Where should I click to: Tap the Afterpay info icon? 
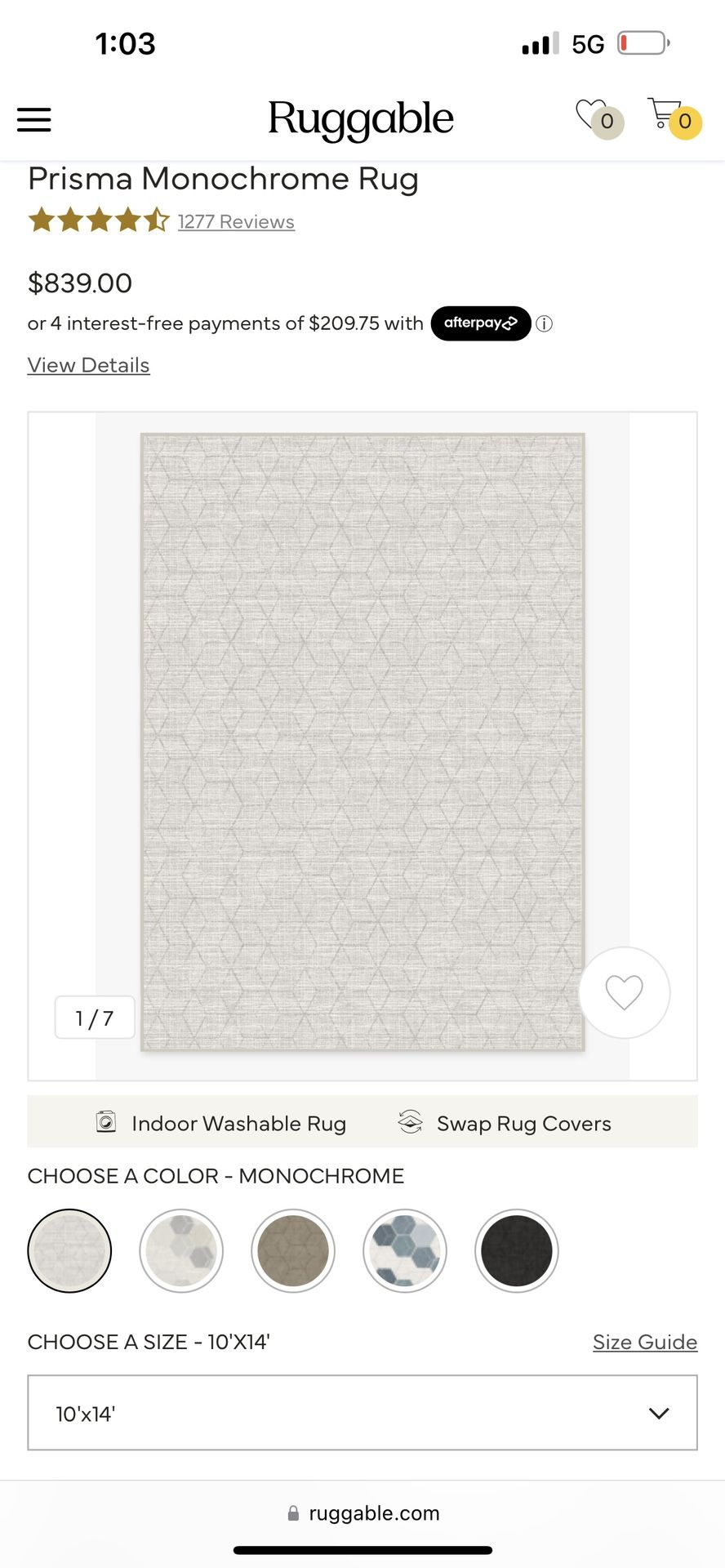tap(545, 323)
